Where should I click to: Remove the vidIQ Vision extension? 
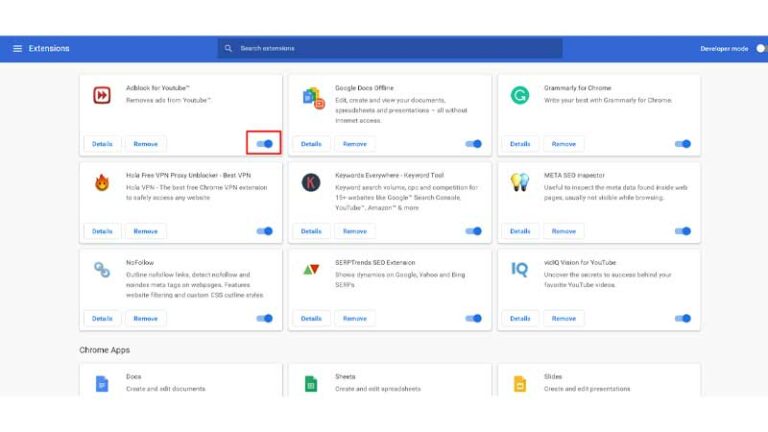tap(564, 318)
